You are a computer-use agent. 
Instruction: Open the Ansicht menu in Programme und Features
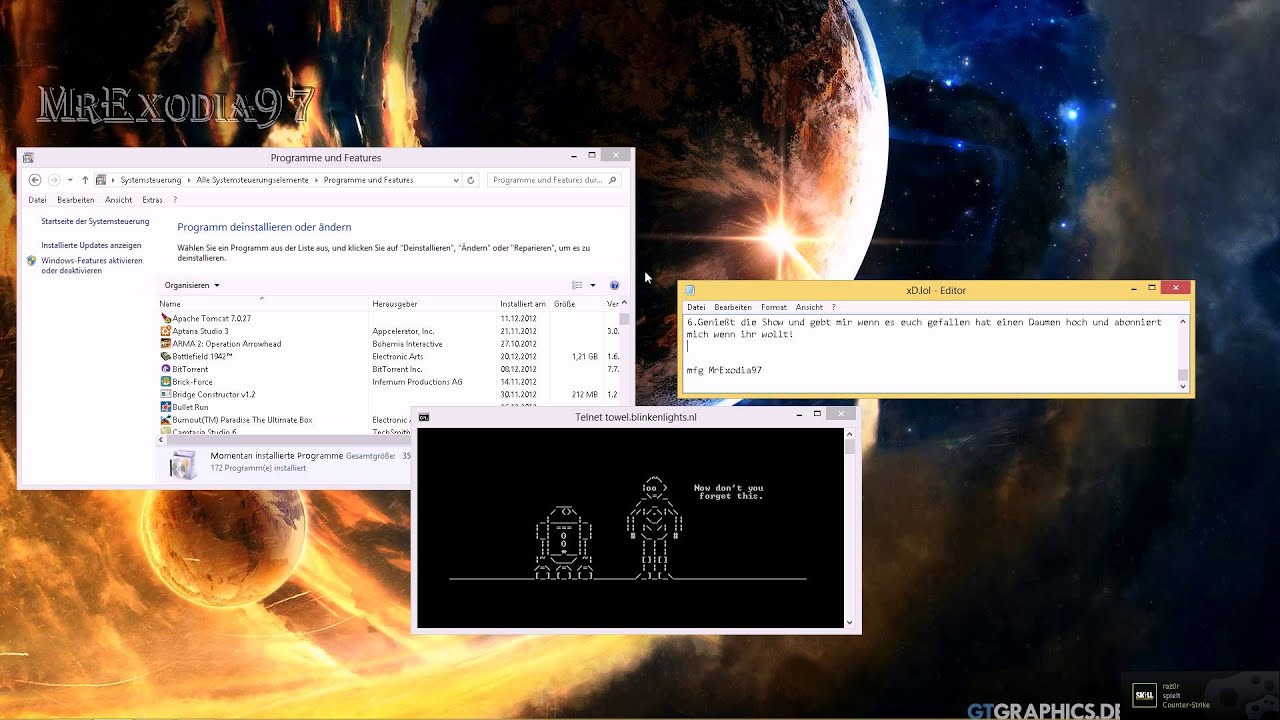coord(118,200)
